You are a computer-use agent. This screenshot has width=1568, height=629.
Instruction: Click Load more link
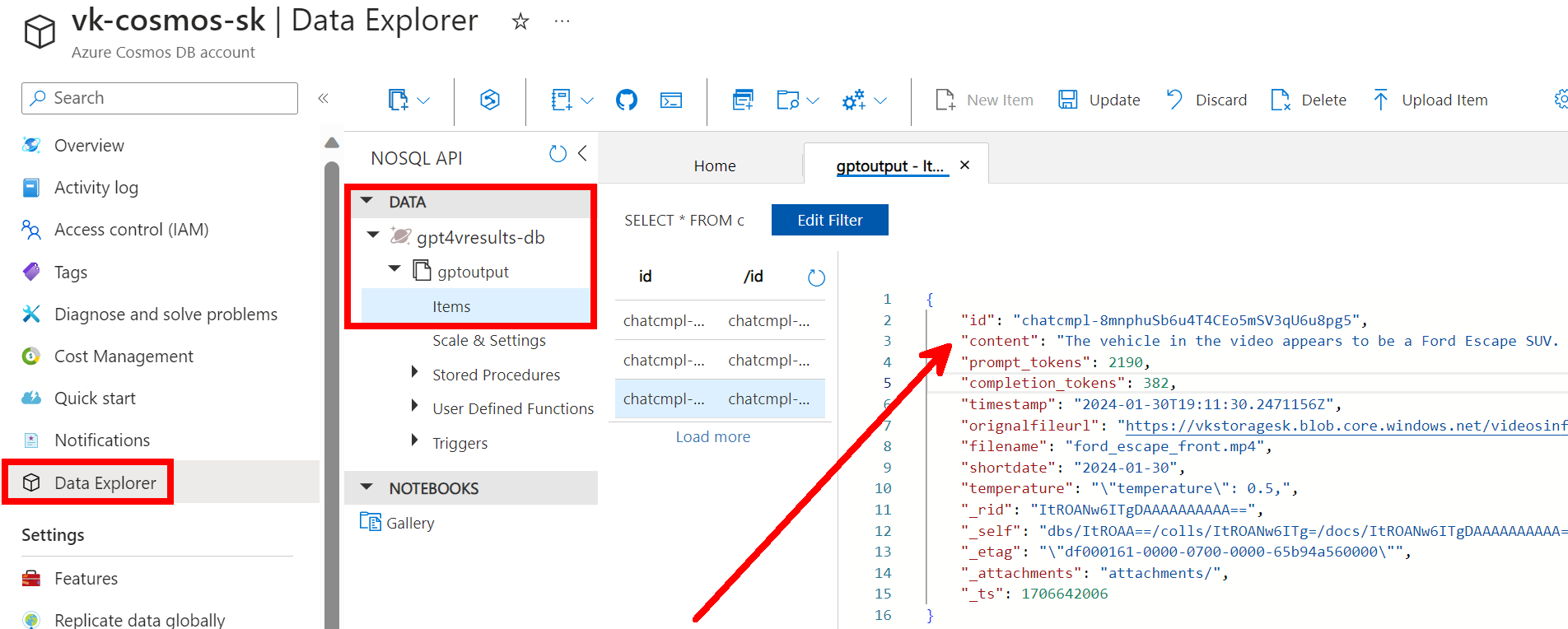click(712, 437)
